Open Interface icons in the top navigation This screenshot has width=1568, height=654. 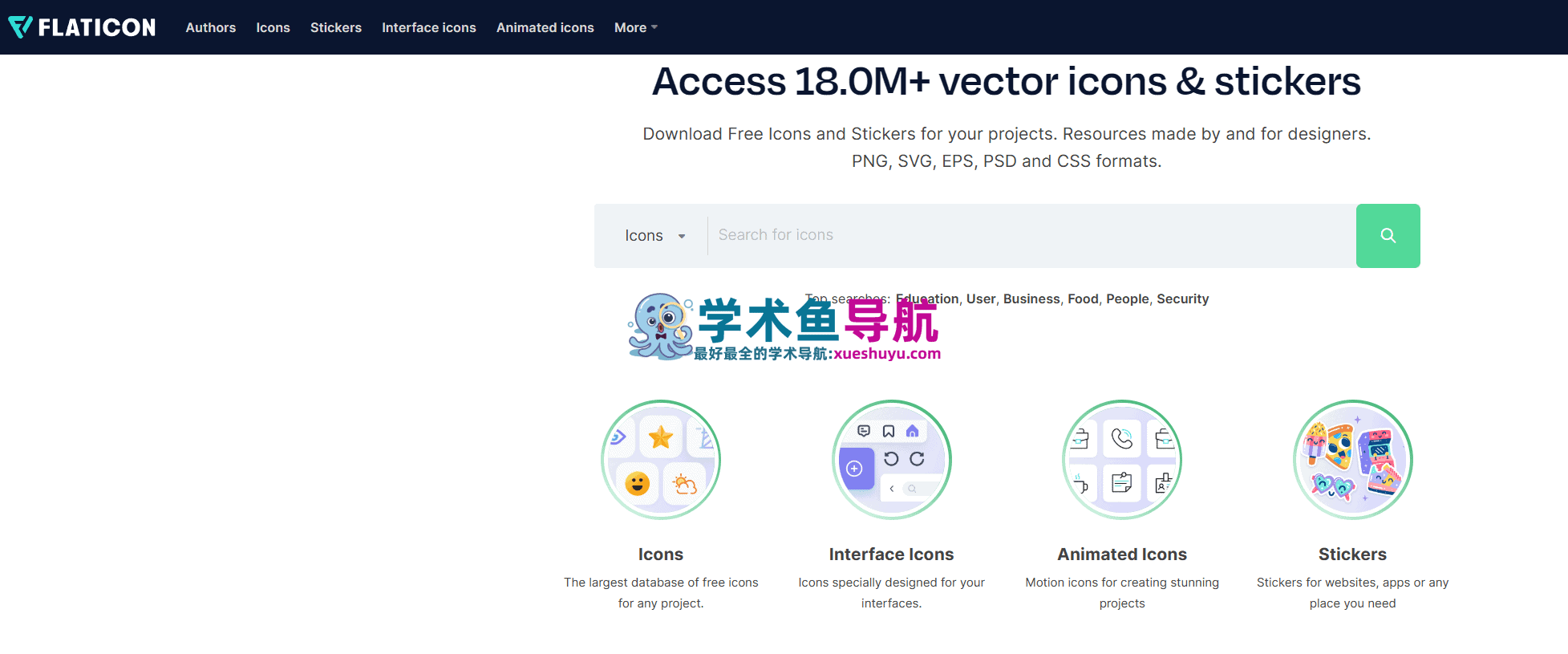tap(429, 27)
